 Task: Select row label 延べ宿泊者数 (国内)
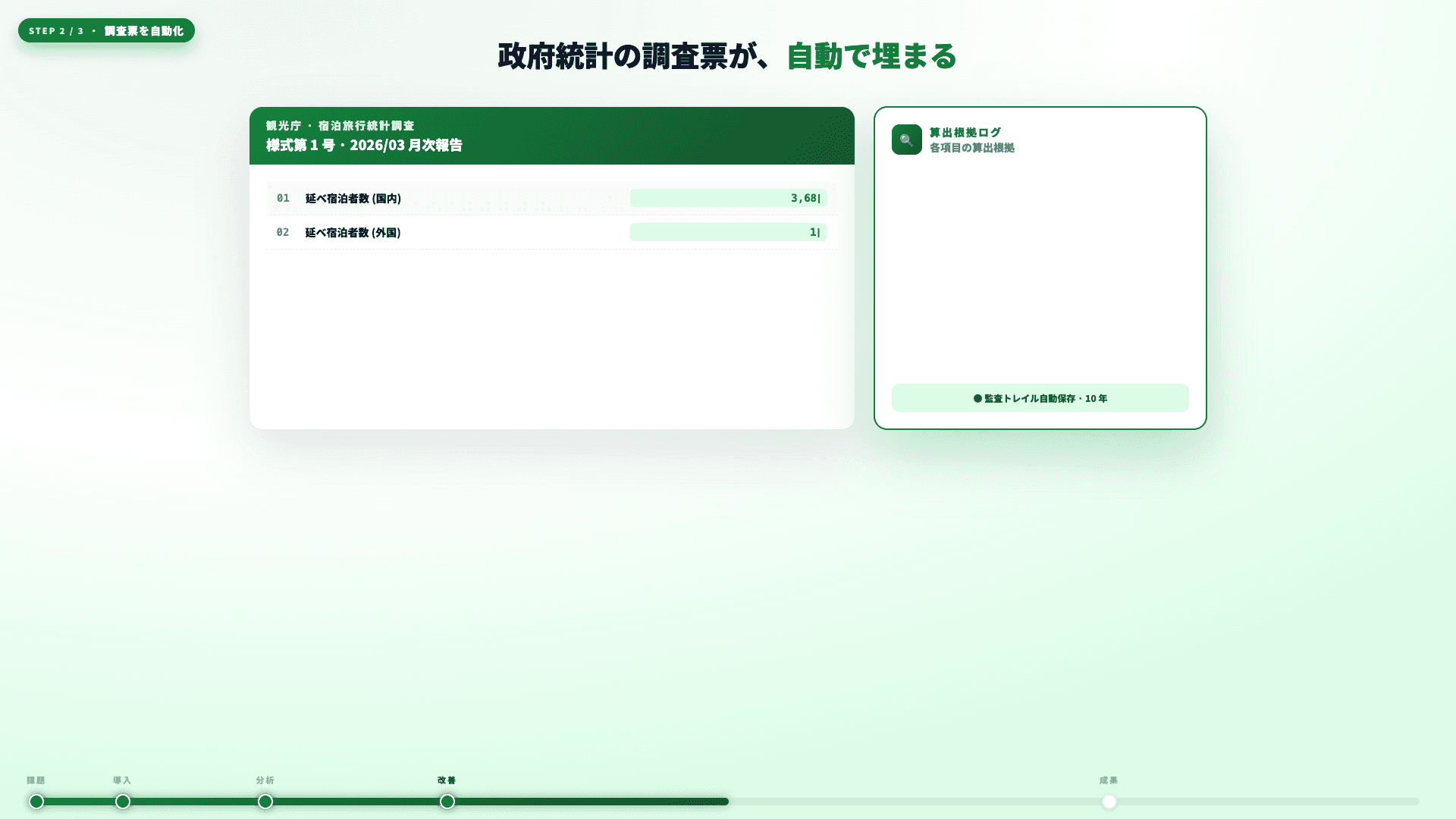tap(353, 199)
